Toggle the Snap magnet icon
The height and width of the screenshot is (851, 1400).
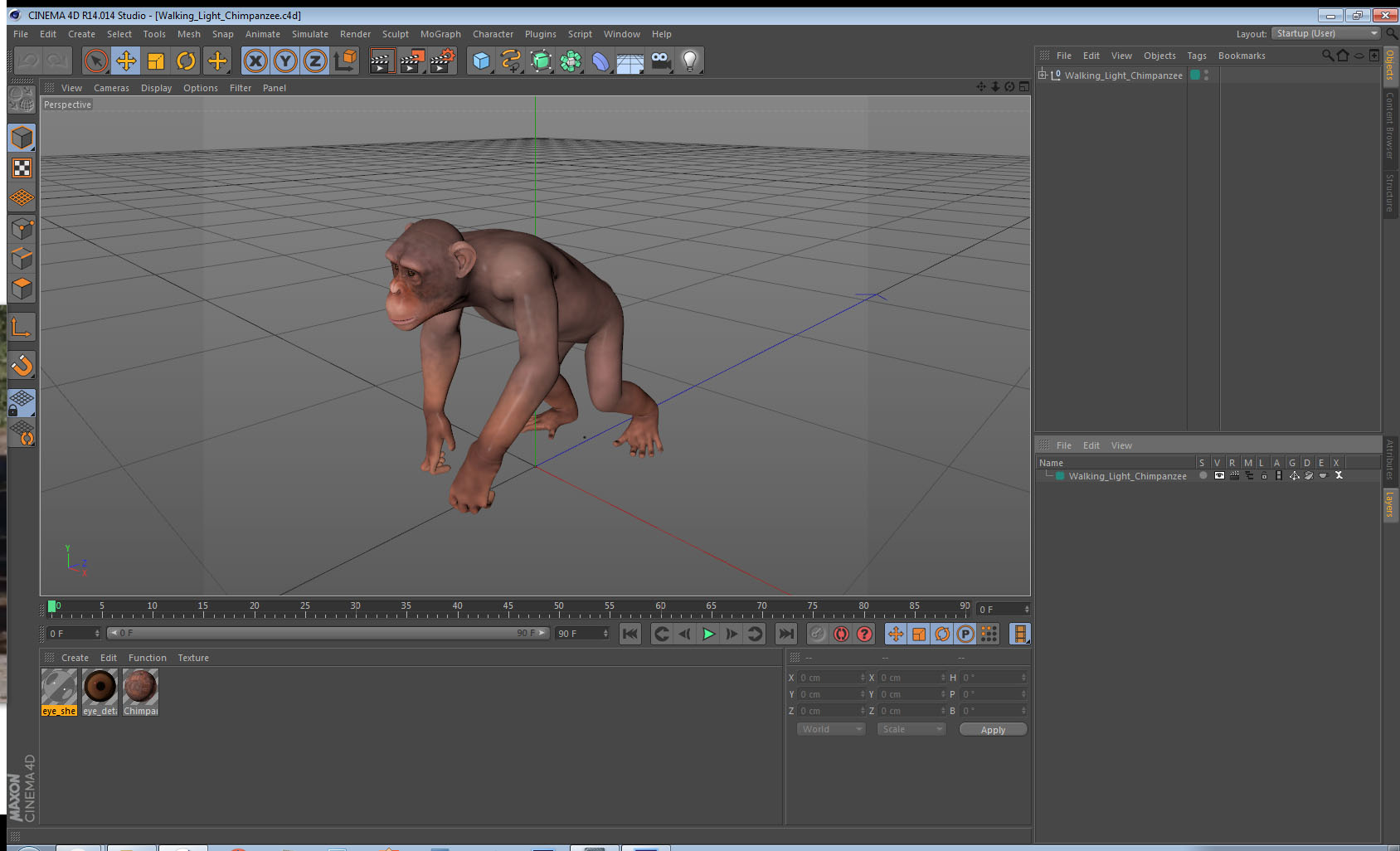22,365
